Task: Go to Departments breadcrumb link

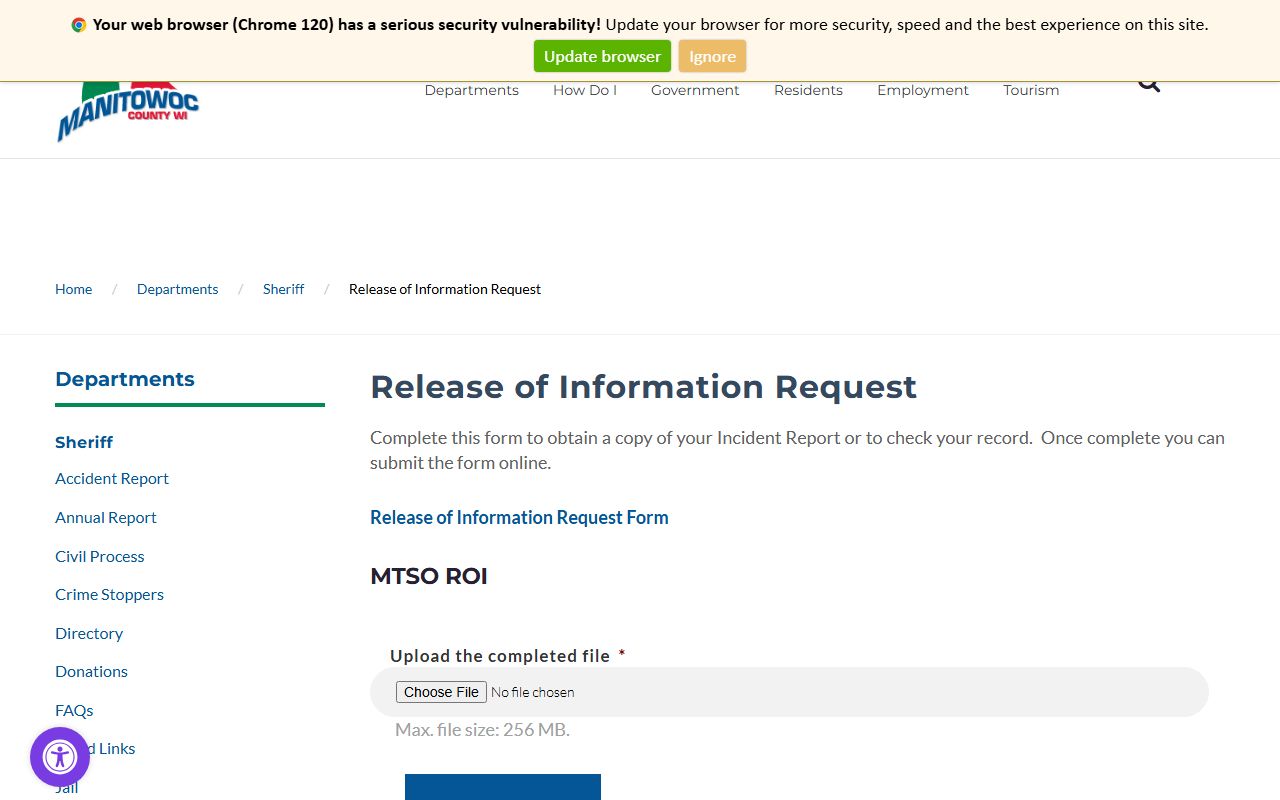Action: point(177,289)
